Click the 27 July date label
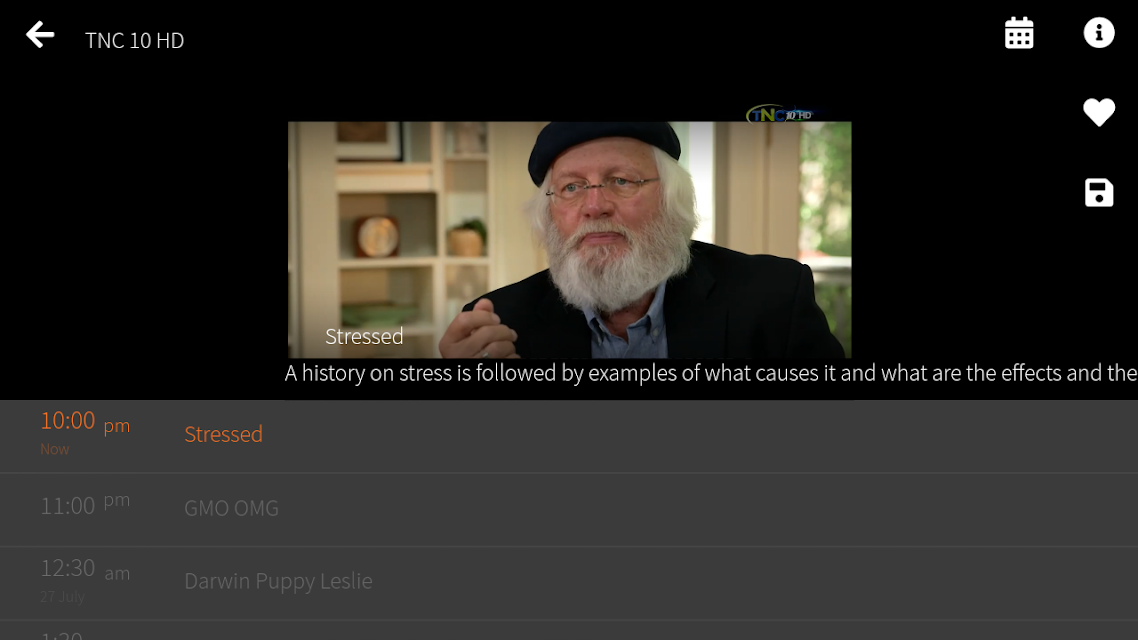1138x640 pixels. (x=62, y=596)
